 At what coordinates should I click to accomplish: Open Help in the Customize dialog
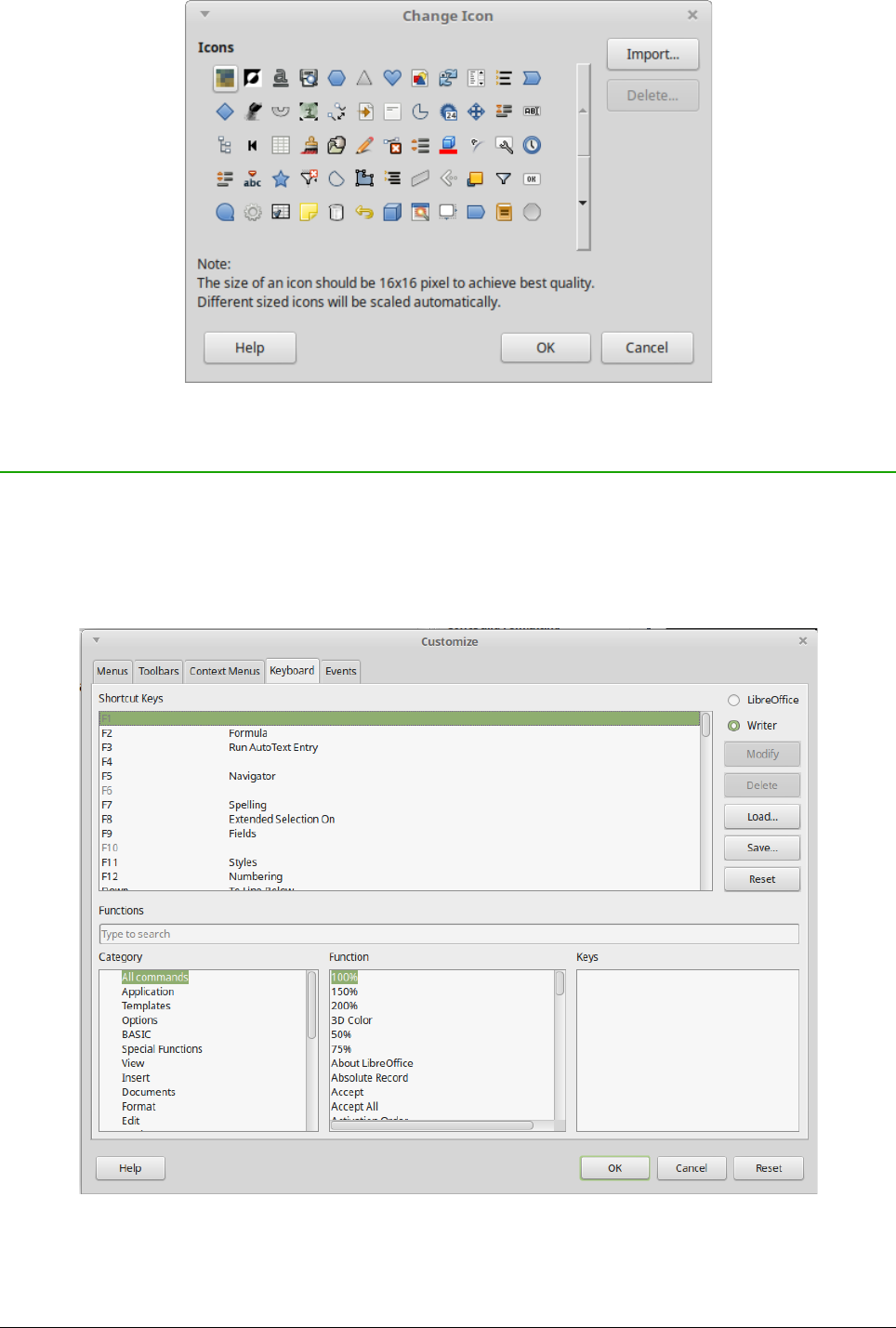coord(130,1168)
